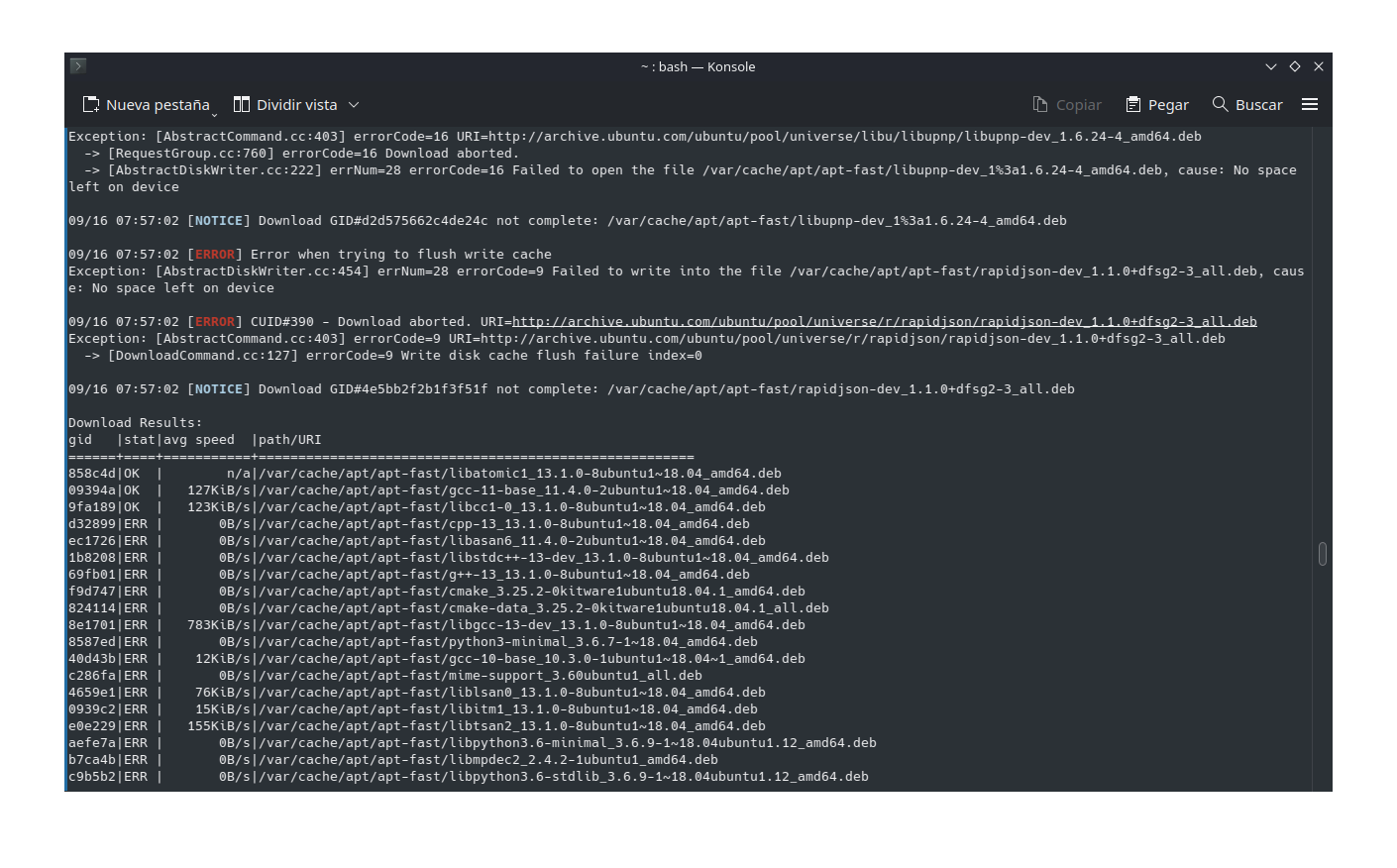Open the hamburger menu
Viewport: 1397px width, 868px height.
[x=1310, y=105]
